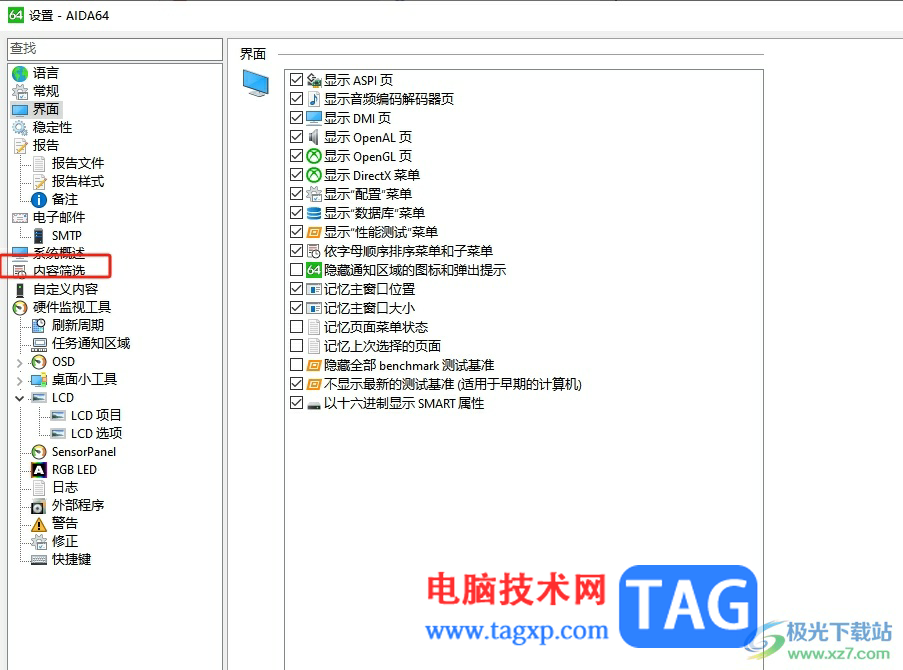Uncheck 显示"性能测试"菜单

(x=297, y=232)
